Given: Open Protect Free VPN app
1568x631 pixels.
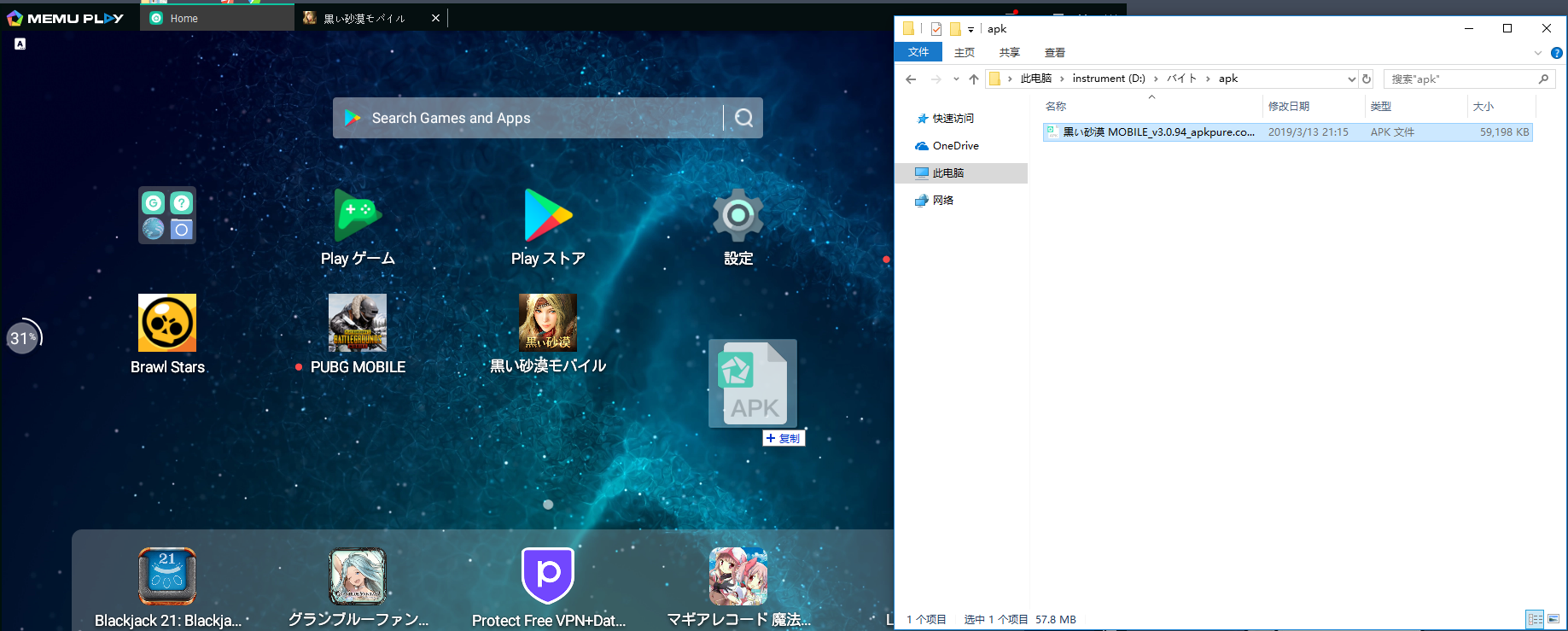Looking at the screenshot, I should (x=548, y=576).
